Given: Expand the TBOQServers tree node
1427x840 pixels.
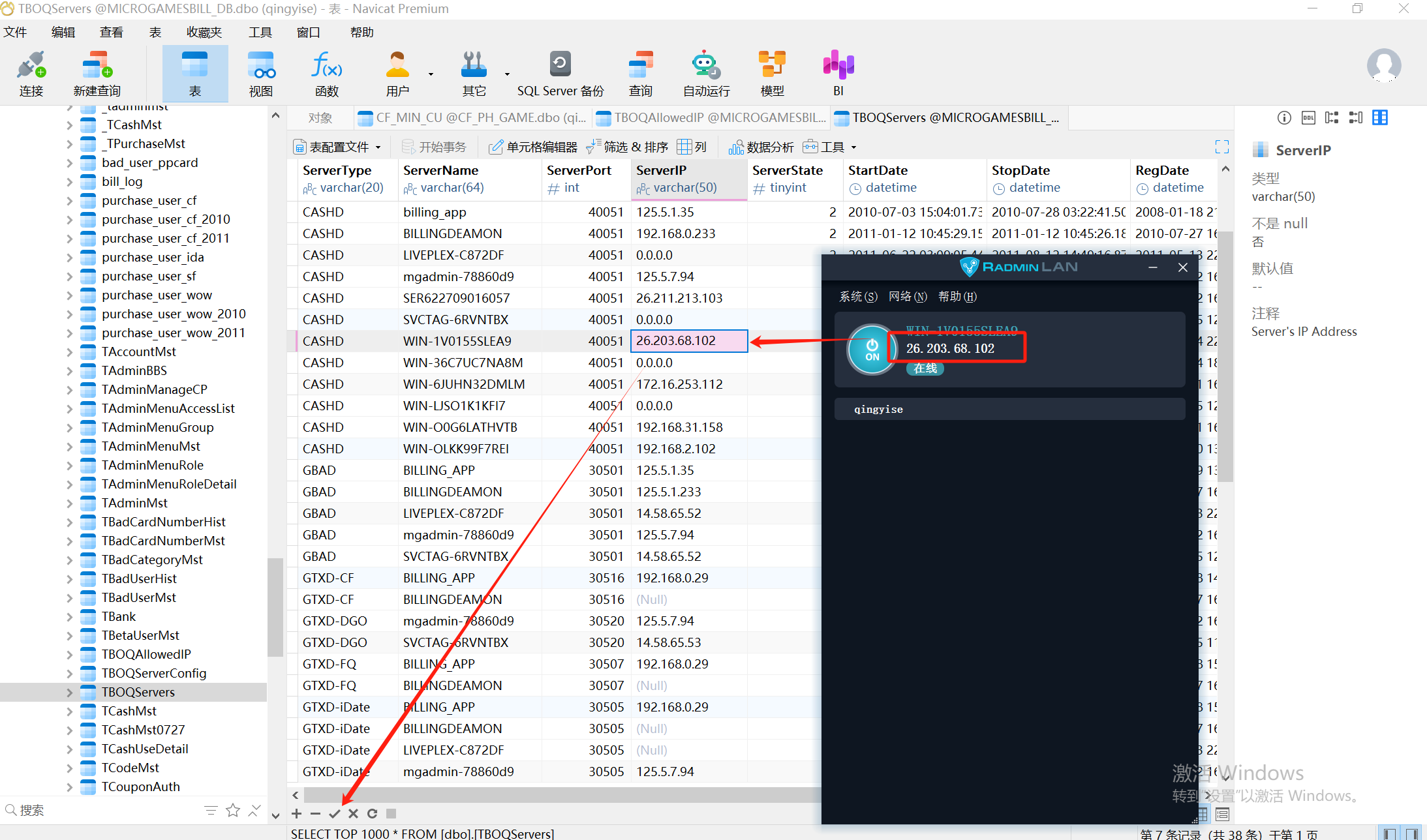Looking at the screenshot, I should click(x=70, y=692).
